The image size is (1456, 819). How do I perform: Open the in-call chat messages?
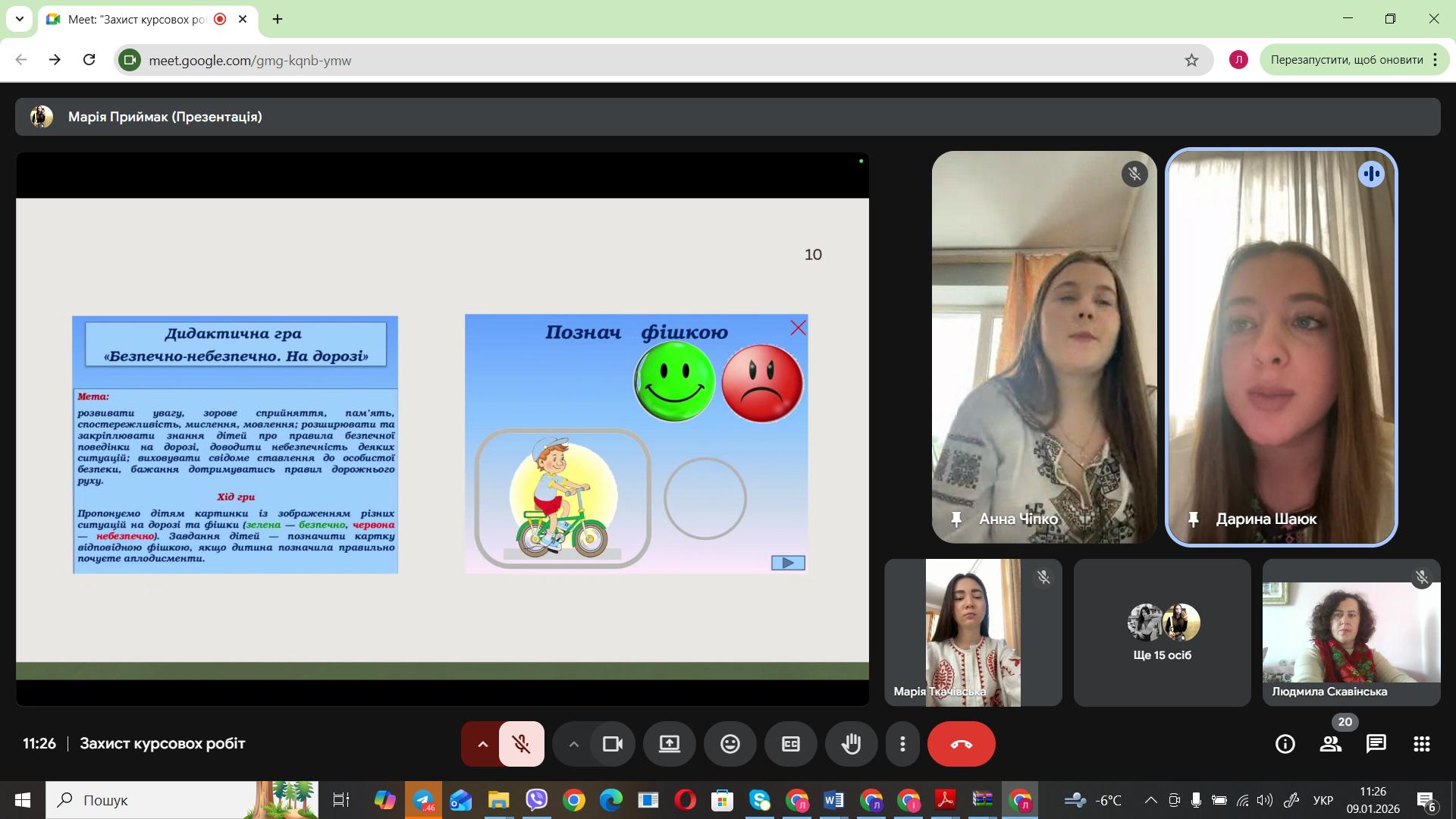pos(1376,744)
